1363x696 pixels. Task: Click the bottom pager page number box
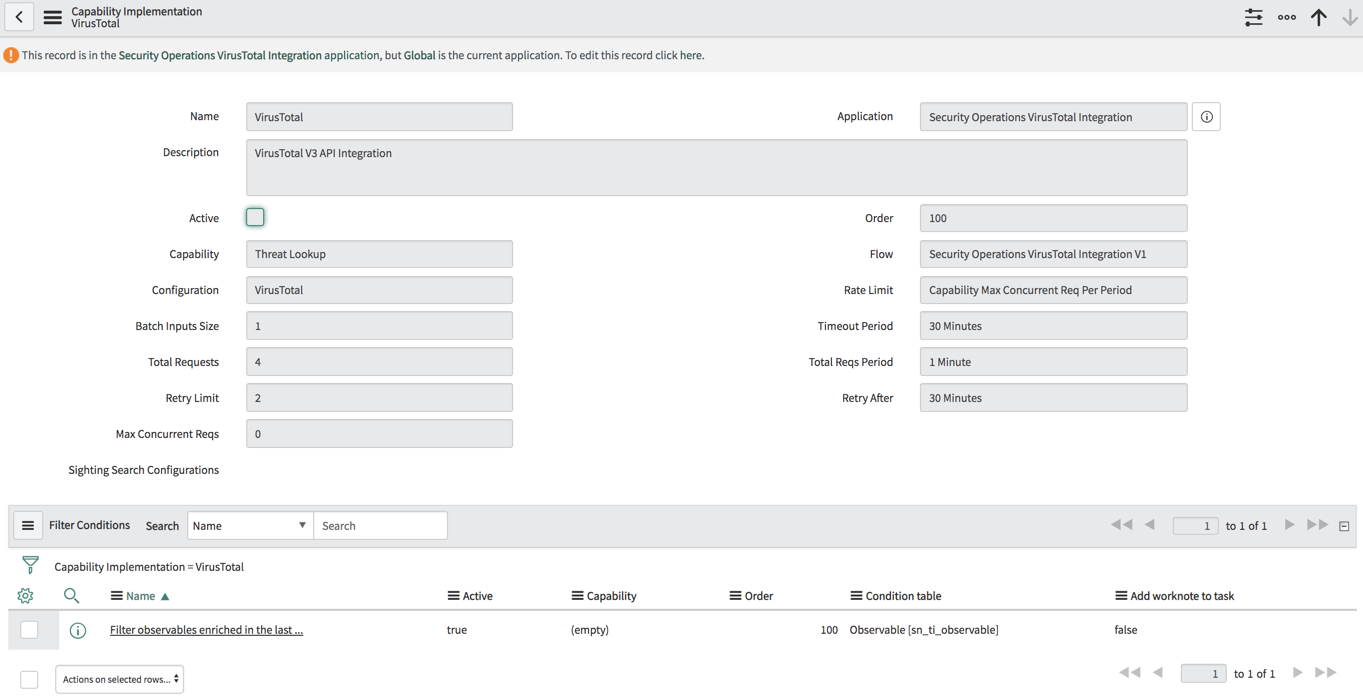(1203, 673)
